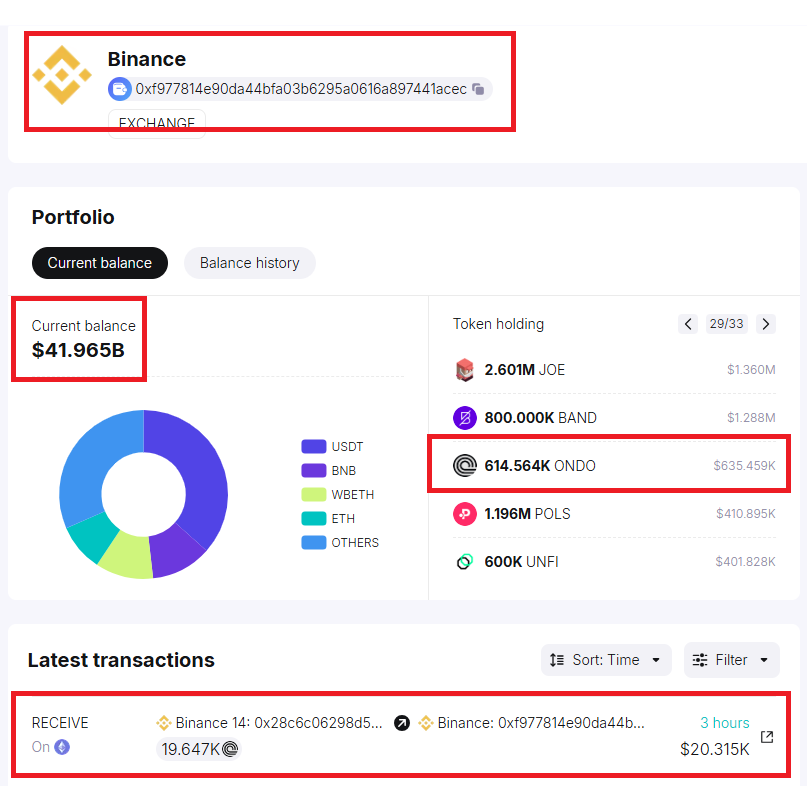Click the Binance 14 sender address
Viewport: 807px width, 786px height.
(x=279, y=723)
